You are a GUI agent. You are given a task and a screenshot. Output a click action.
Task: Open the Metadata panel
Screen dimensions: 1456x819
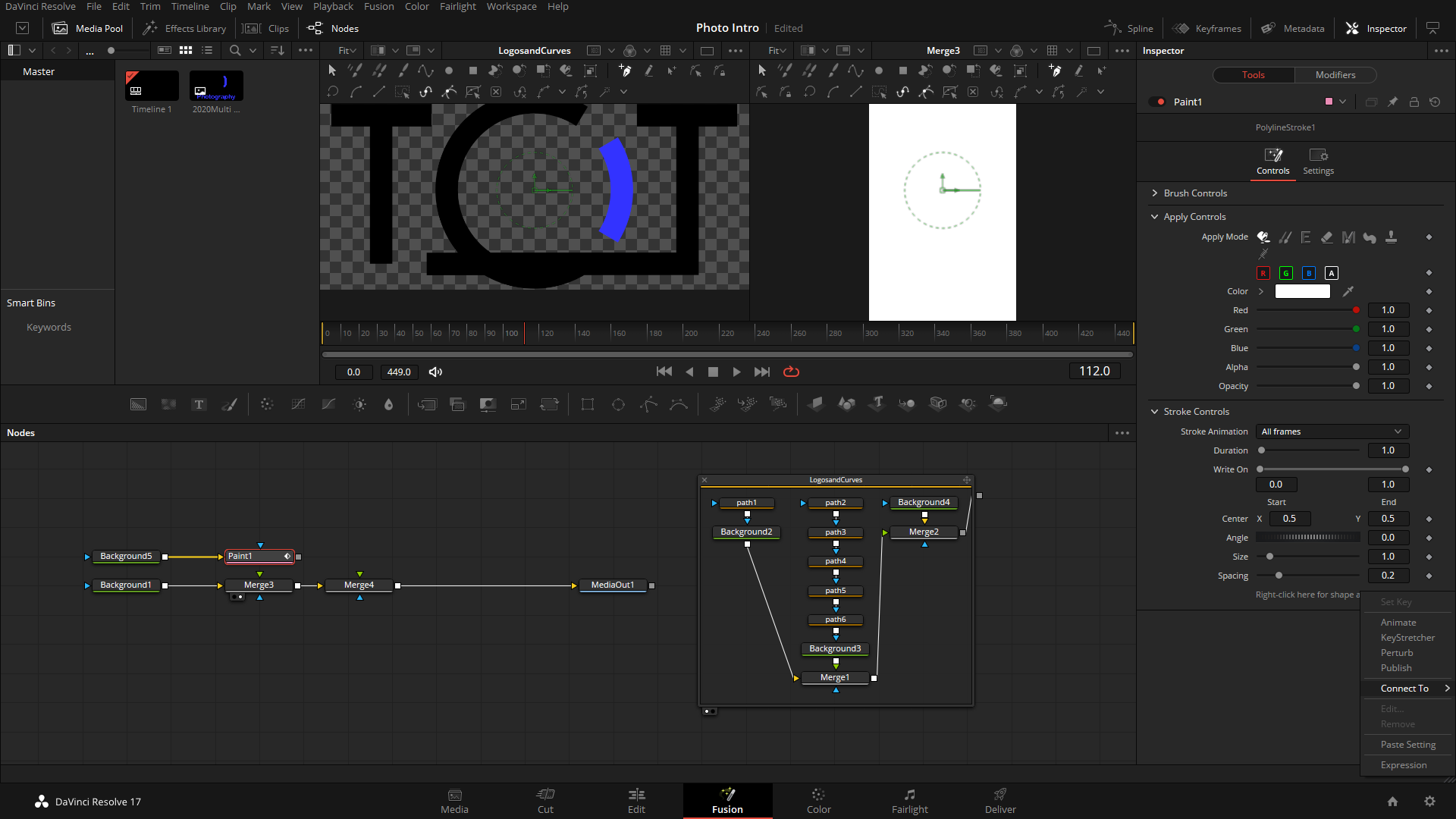pos(1293,28)
